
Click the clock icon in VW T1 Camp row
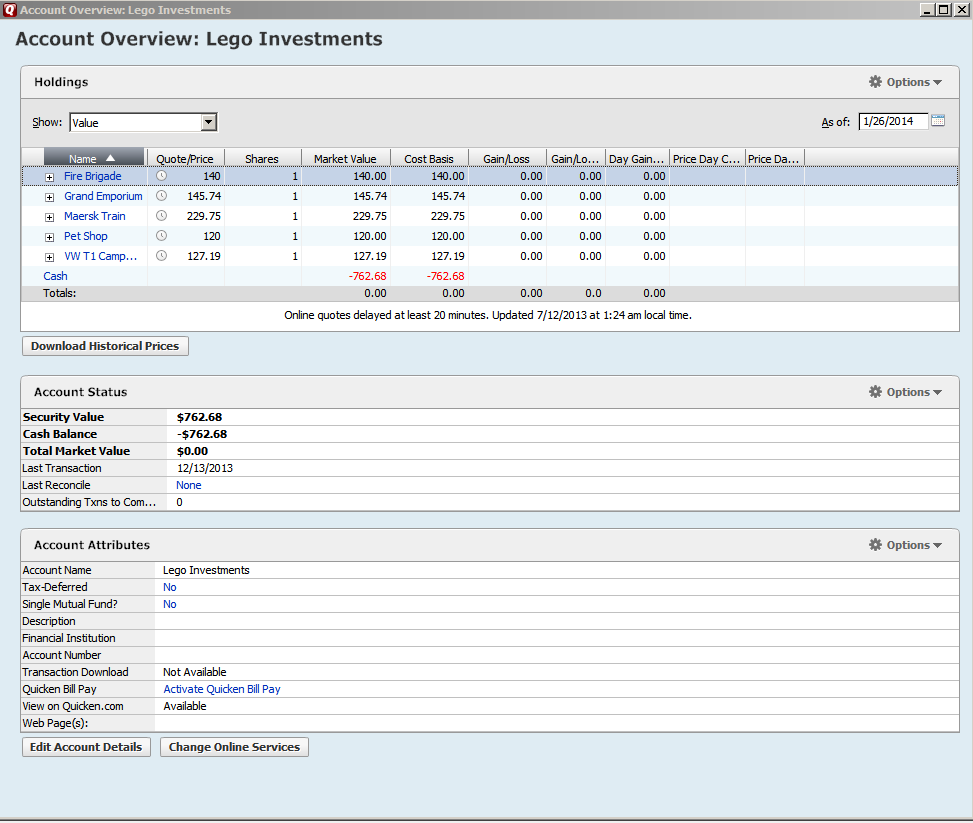pos(161,255)
